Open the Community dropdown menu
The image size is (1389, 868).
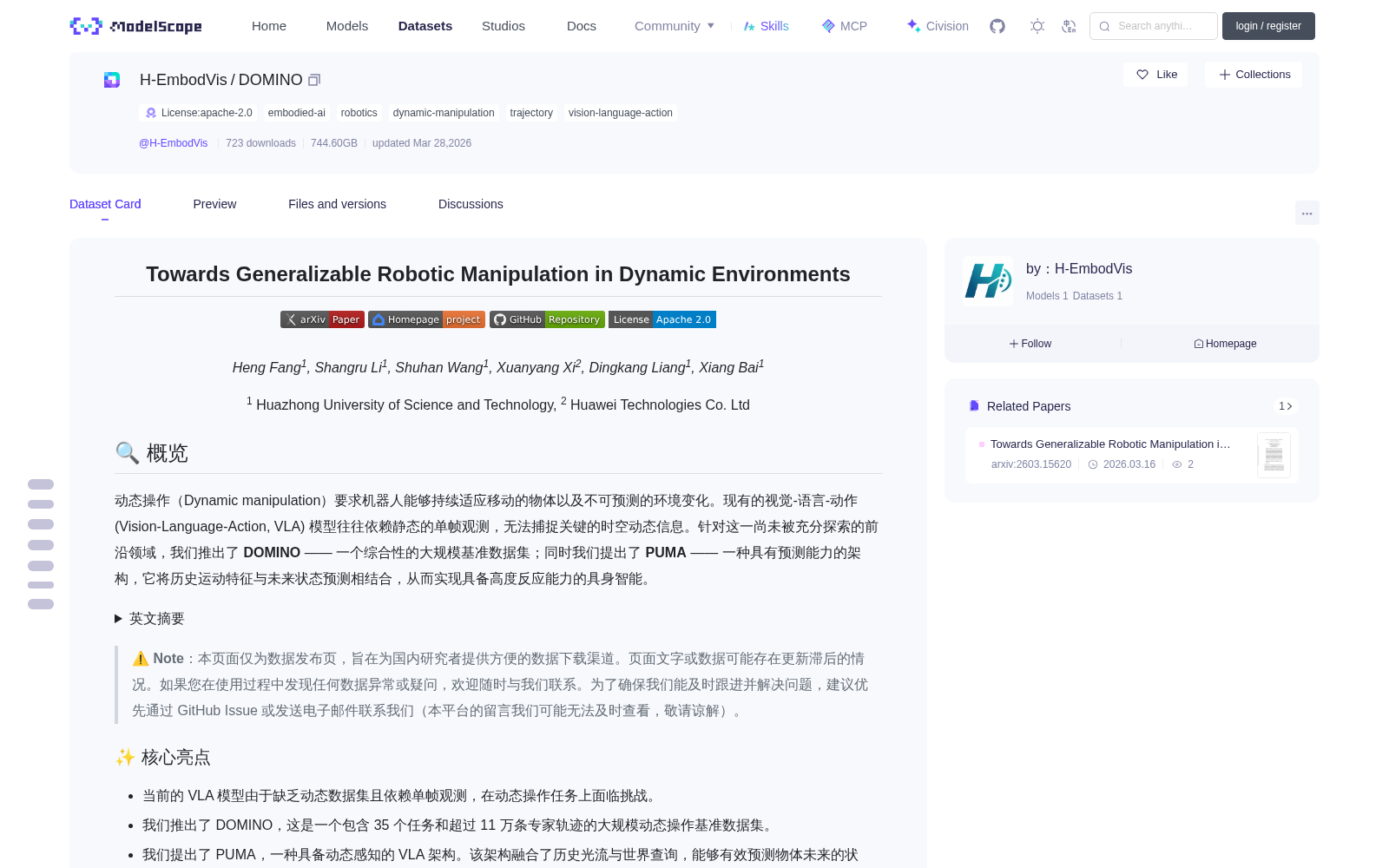(675, 26)
